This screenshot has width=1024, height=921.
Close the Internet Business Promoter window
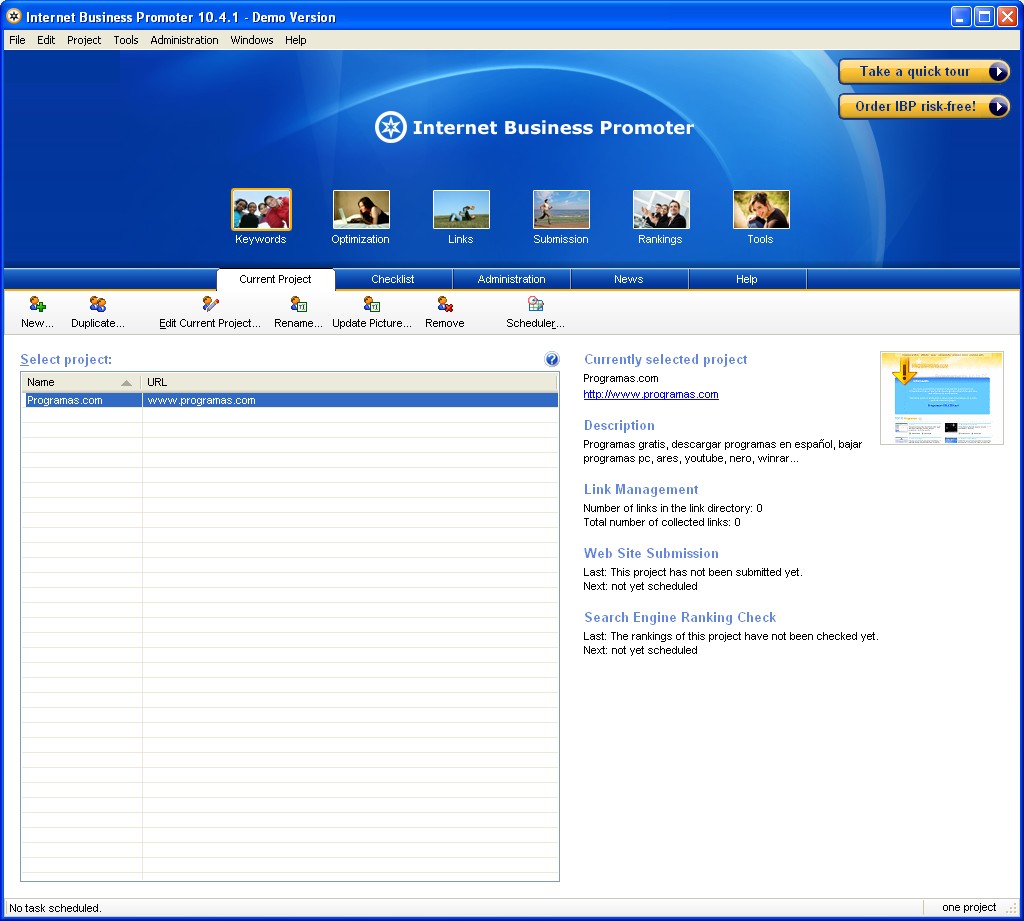coord(1007,16)
